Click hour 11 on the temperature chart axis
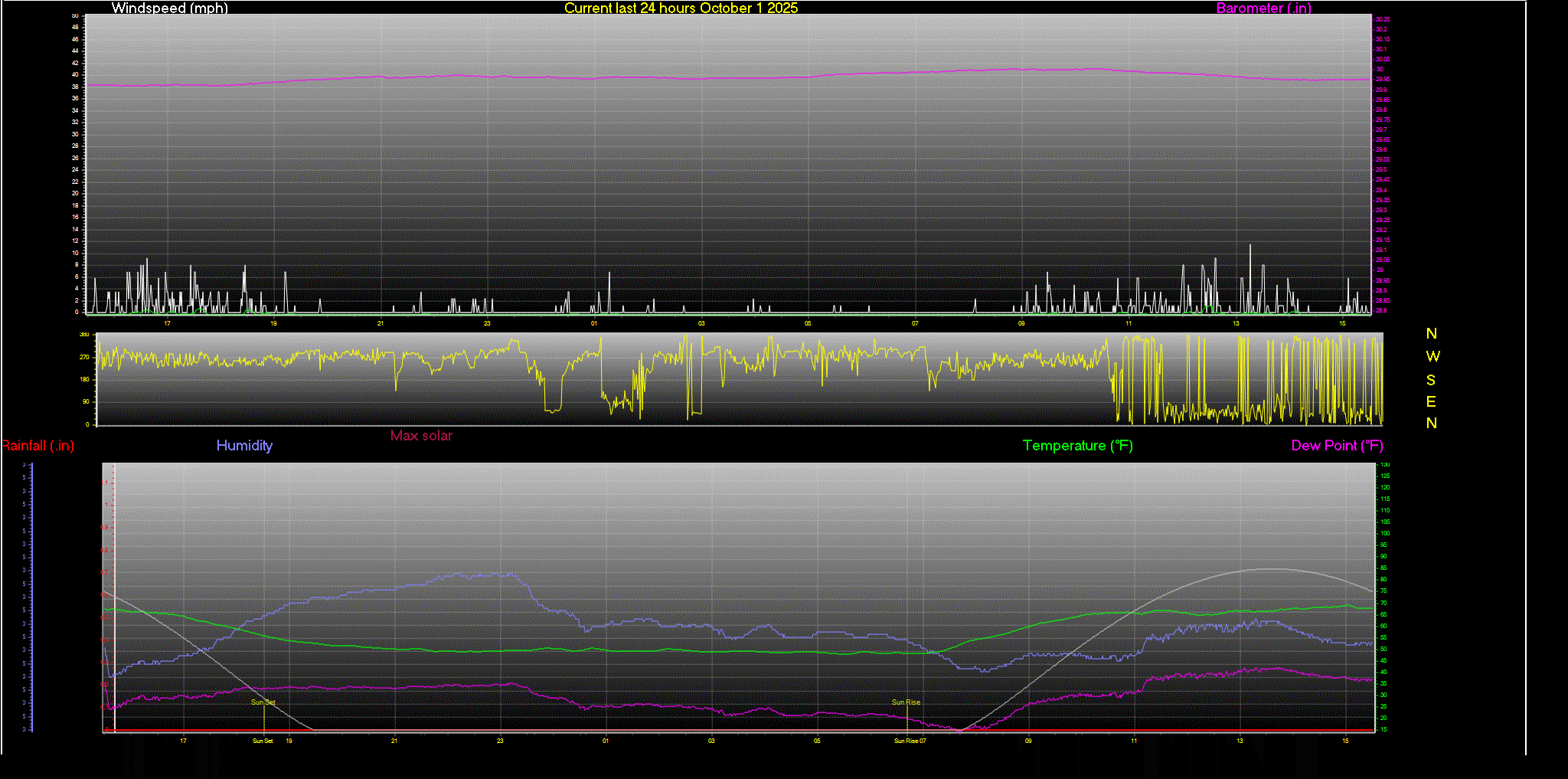This screenshot has width=1568, height=779. point(1134,741)
